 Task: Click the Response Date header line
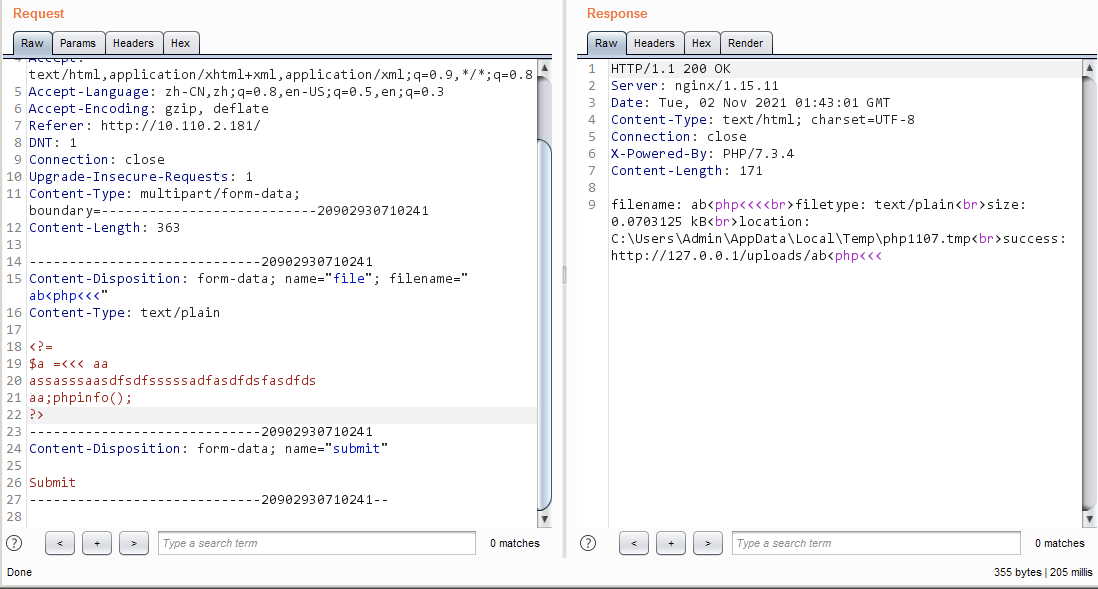pos(750,102)
